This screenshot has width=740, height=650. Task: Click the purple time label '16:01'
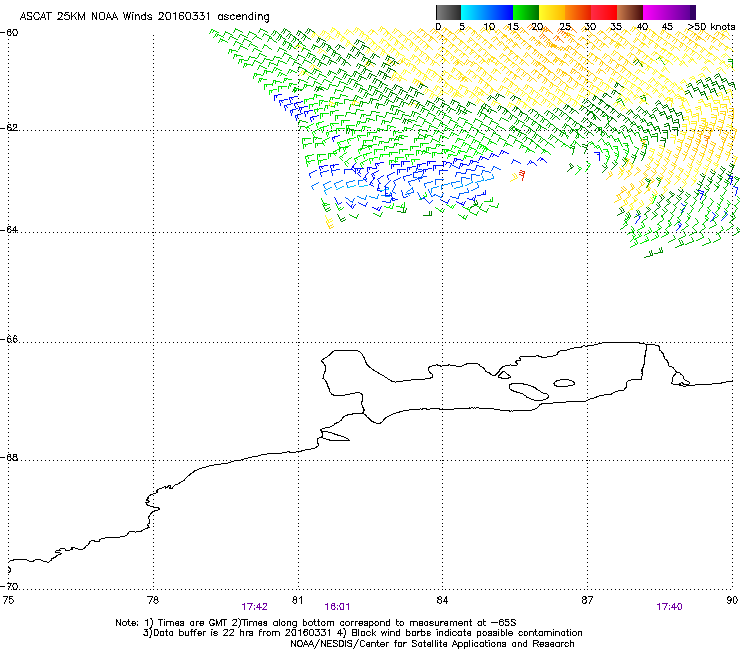[337, 607]
